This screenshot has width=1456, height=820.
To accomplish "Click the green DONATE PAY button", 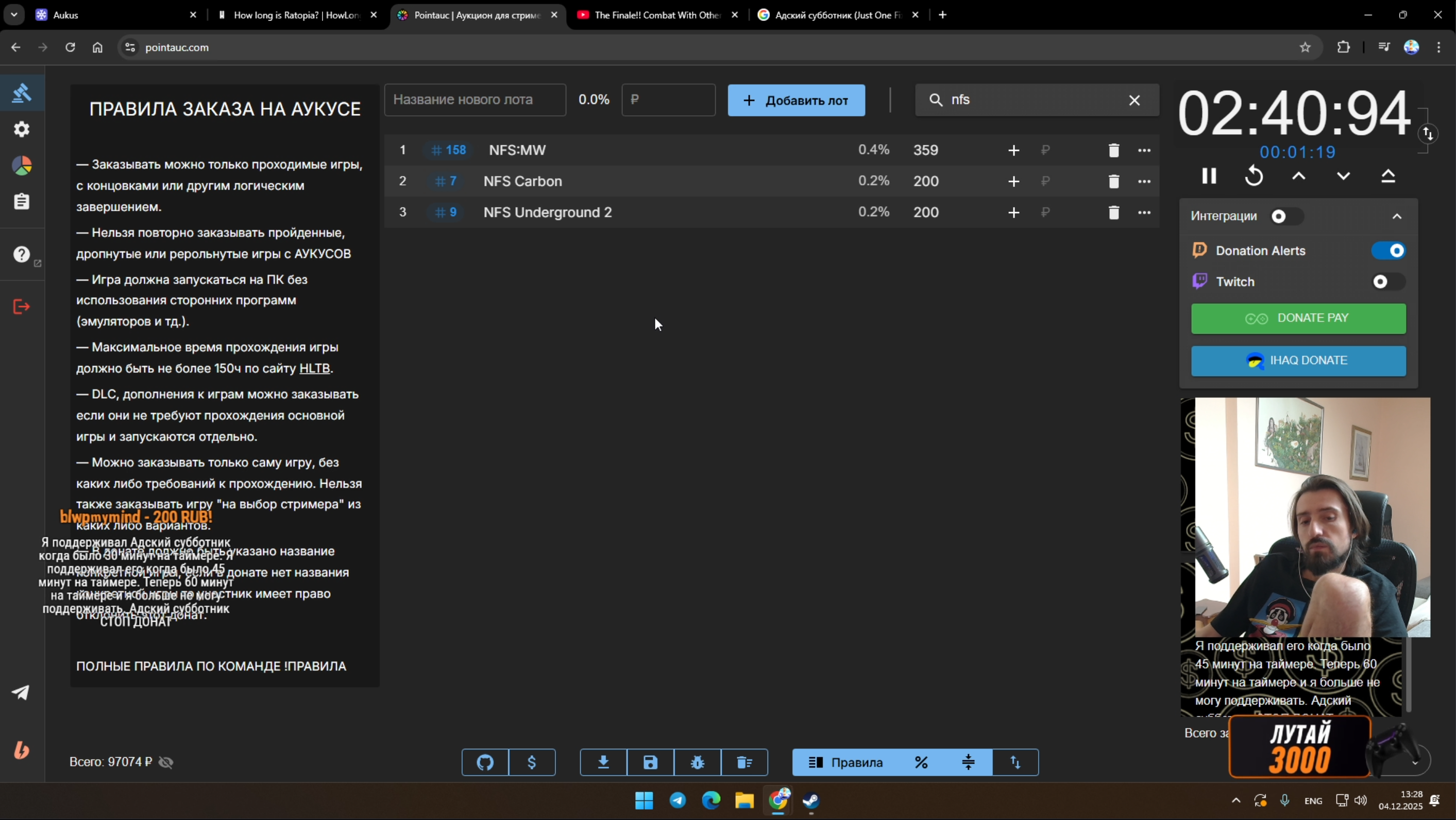I will click(x=1298, y=318).
